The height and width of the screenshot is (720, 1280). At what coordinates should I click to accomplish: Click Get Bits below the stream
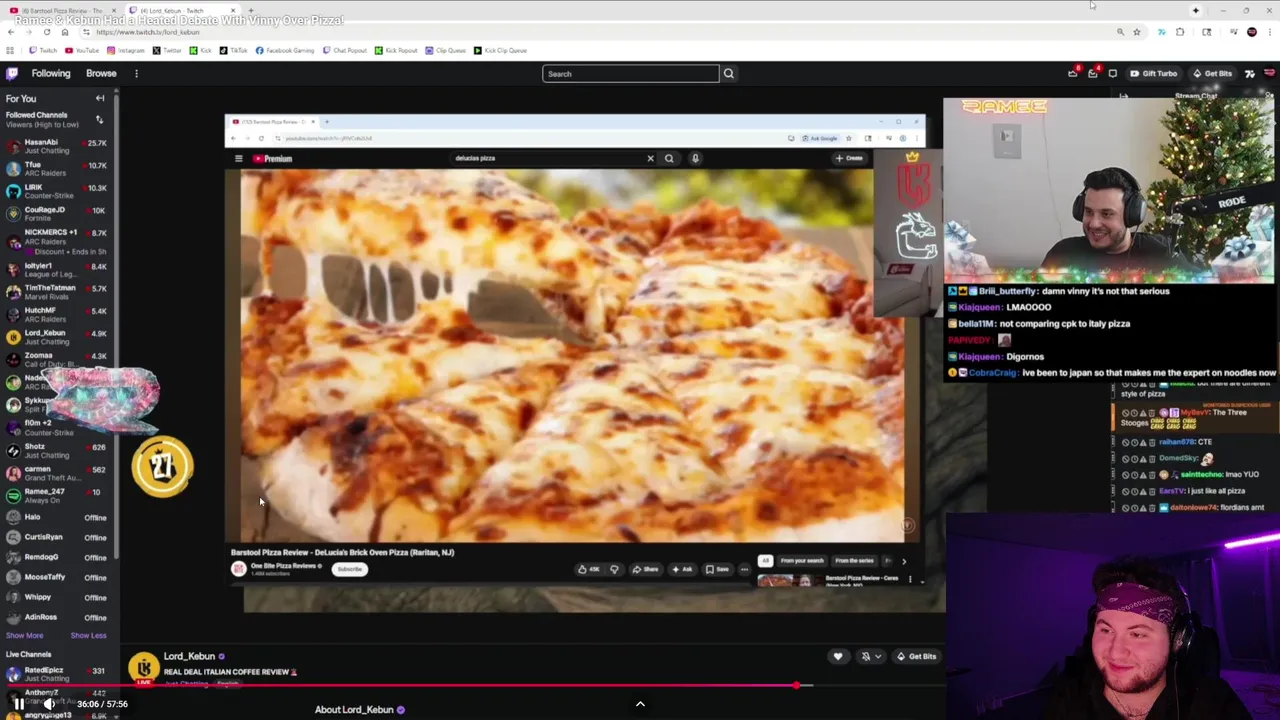point(916,656)
